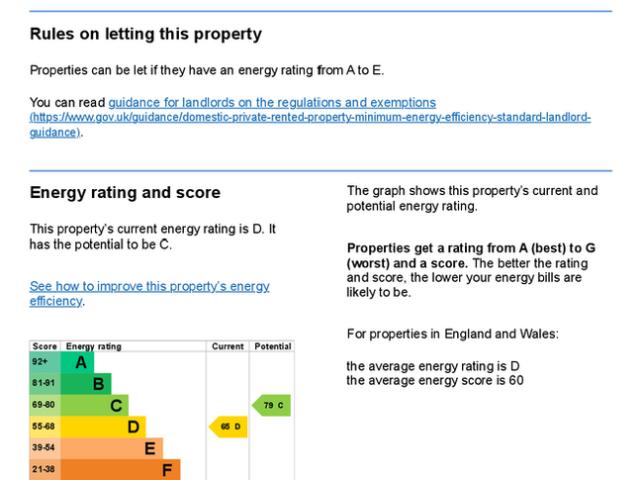Click the 'Energy rating and score' heading
The height and width of the screenshot is (480, 640).
coord(125,192)
